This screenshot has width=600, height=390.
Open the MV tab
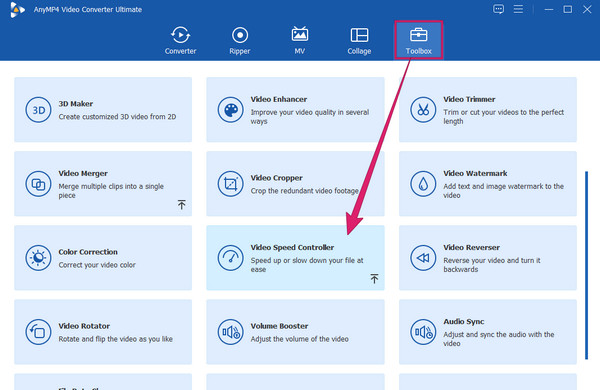pos(300,41)
